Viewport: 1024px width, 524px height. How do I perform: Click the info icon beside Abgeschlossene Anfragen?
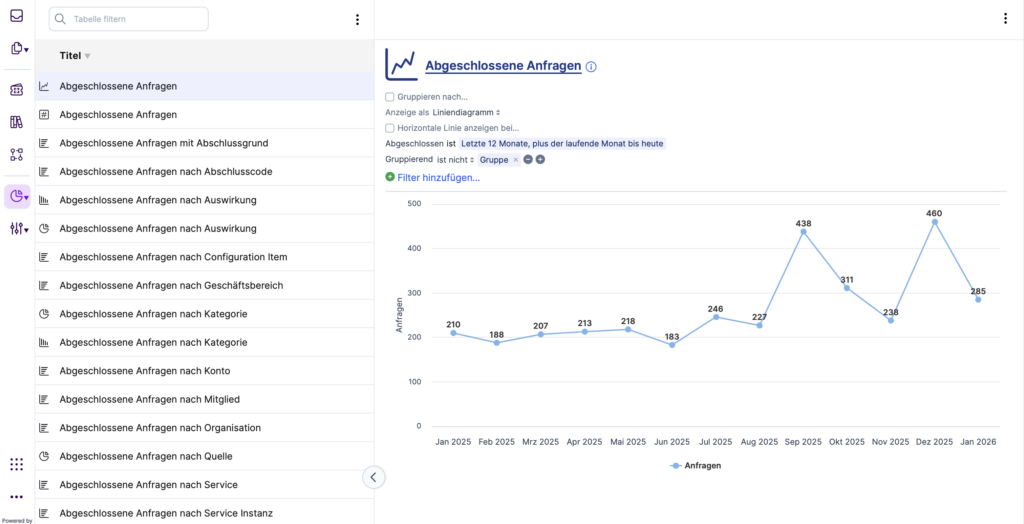click(591, 67)
